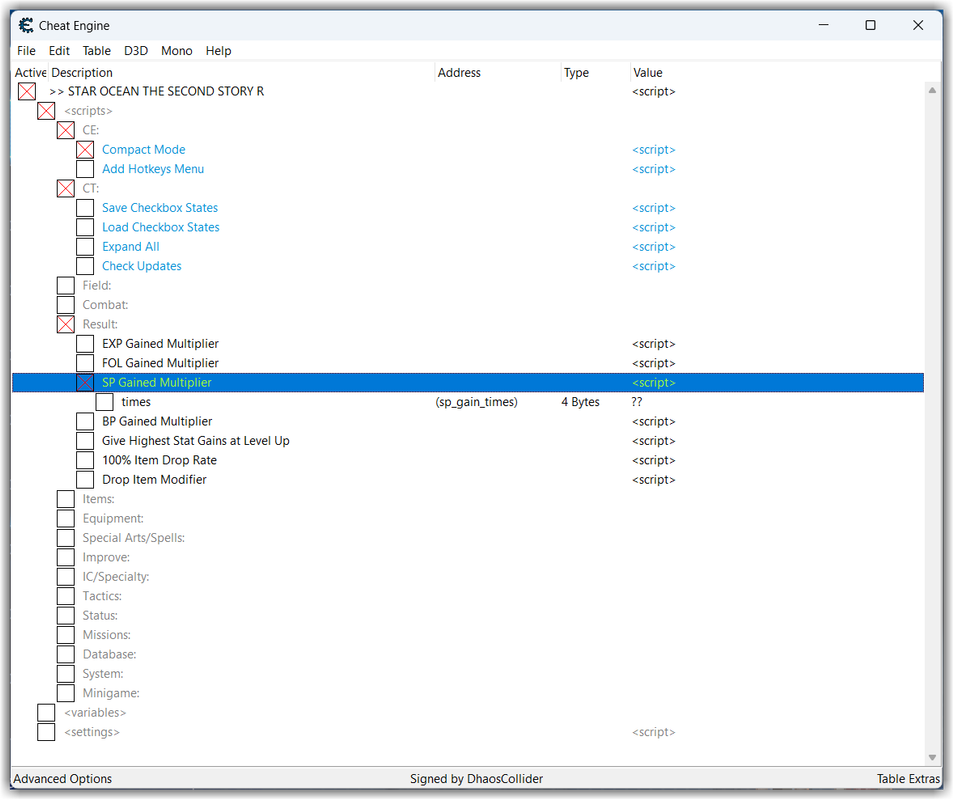Screen dimensions: 954x800
Task: Click the Signed by DhaosCollider label
Action: [x=476, y=779]
